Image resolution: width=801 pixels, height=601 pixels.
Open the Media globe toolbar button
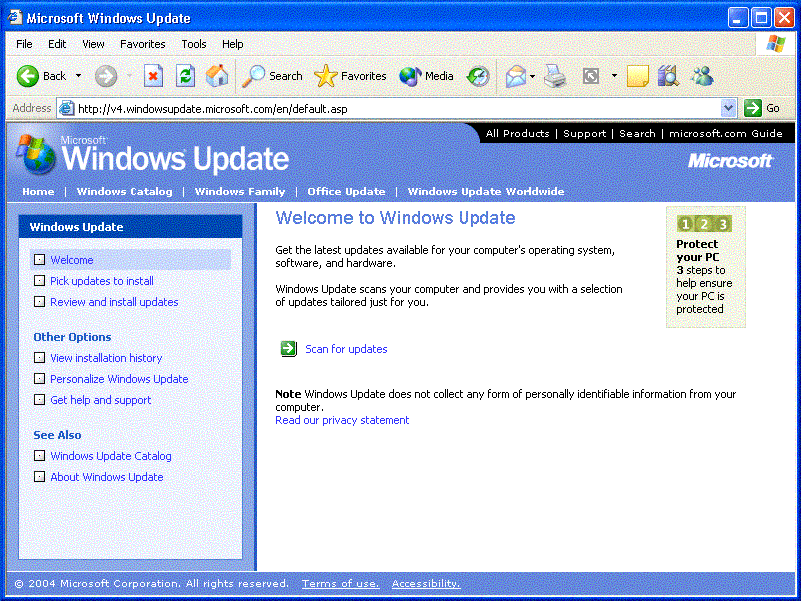[426, 76]
